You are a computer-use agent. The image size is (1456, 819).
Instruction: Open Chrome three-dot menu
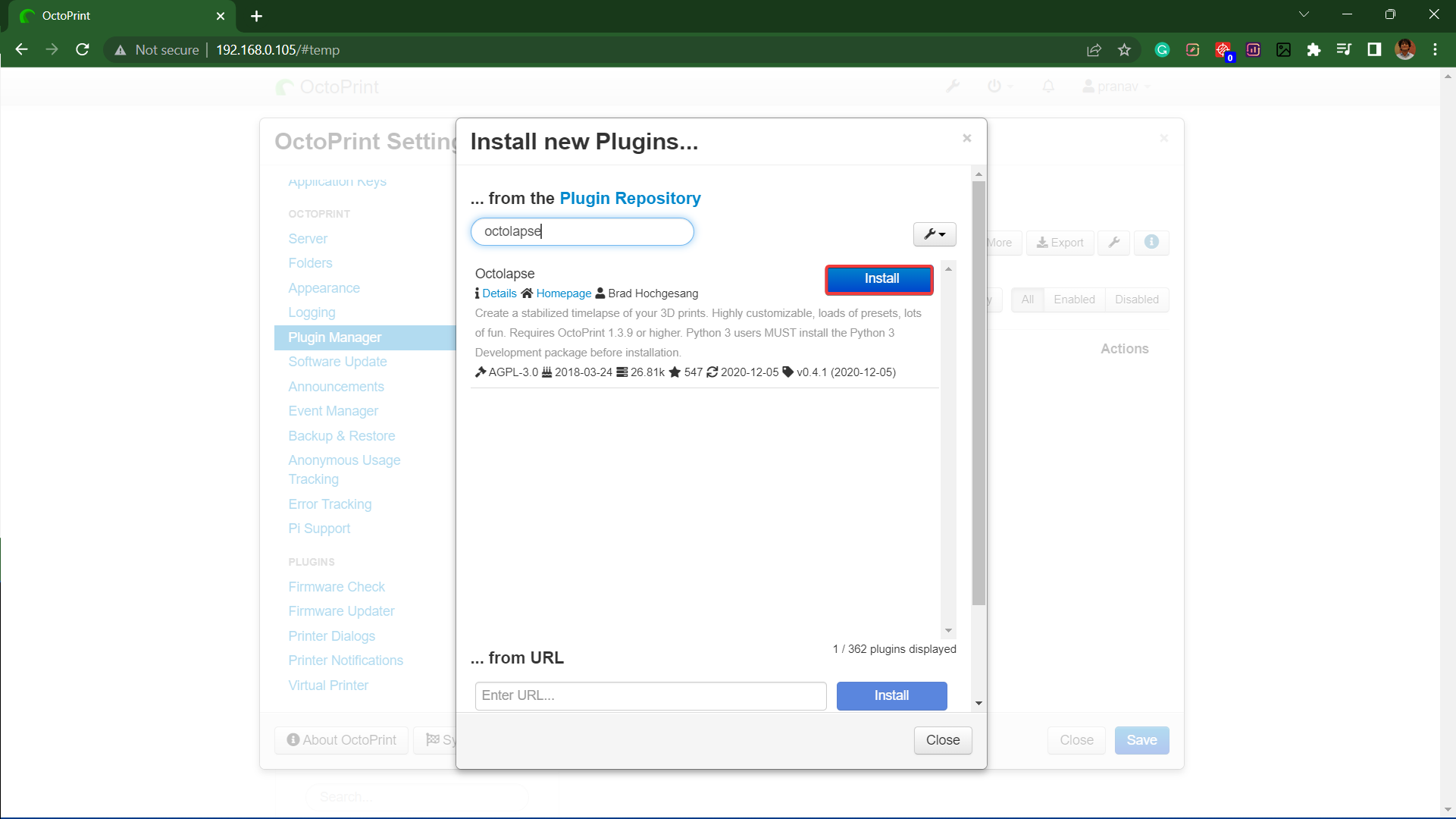point(1435,50)
